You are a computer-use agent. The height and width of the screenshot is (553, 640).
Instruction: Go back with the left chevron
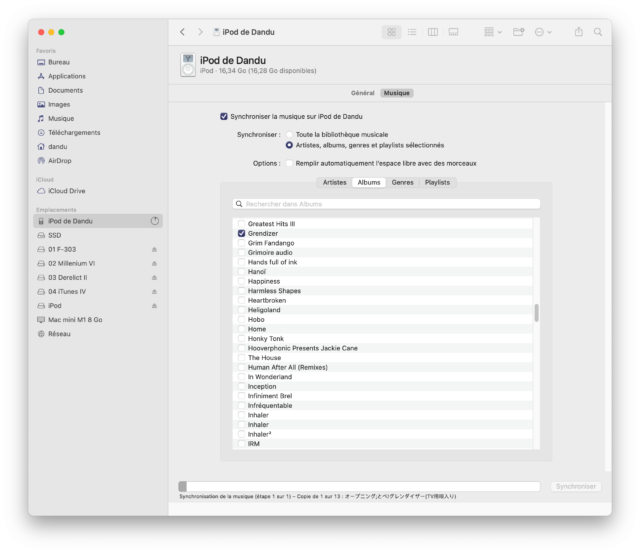(x=182, y=32)
